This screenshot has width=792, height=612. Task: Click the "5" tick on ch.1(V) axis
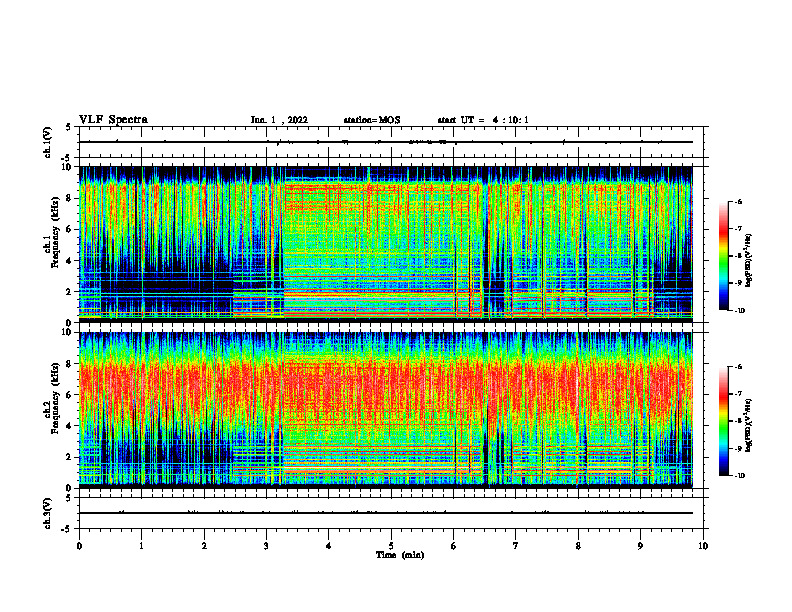[x=68, y=127]
